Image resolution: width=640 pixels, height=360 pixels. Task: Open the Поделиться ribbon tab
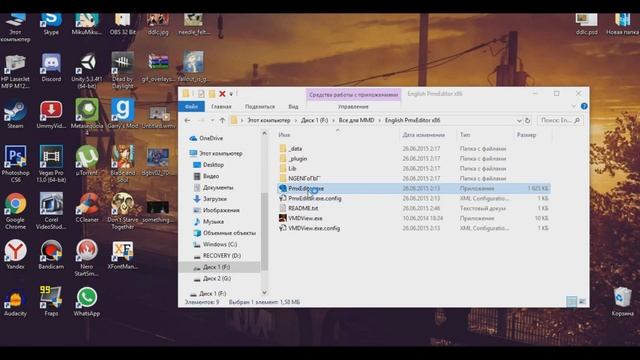tap(260, 107)
